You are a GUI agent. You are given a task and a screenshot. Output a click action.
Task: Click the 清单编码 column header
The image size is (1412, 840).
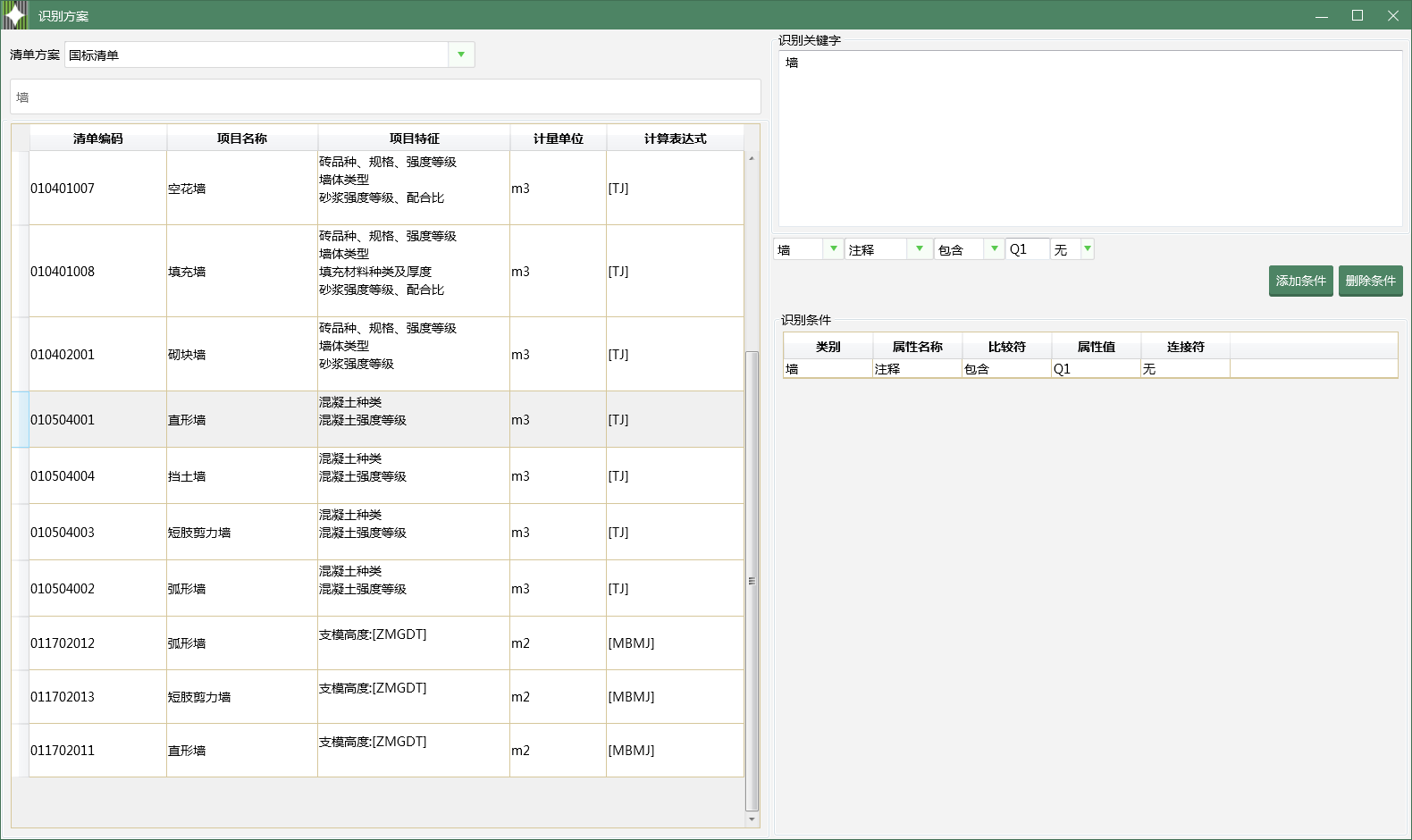pyautogui.click(x=98, y=139)
